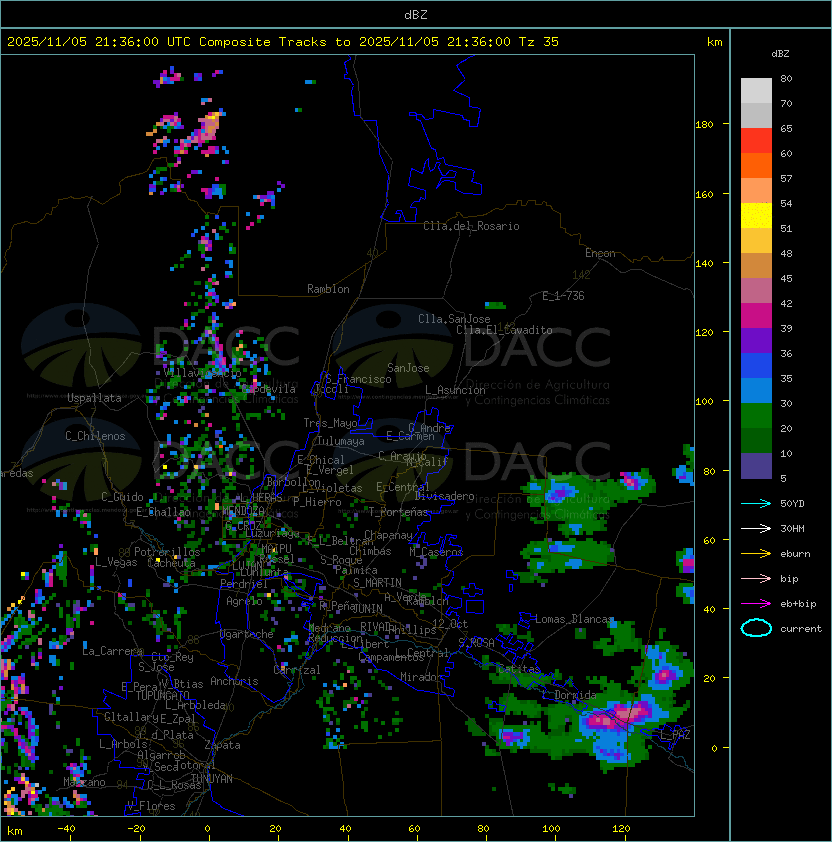Click the 'Chapanay' map label
Screen dimensions: 832x842
pos(388,535)
